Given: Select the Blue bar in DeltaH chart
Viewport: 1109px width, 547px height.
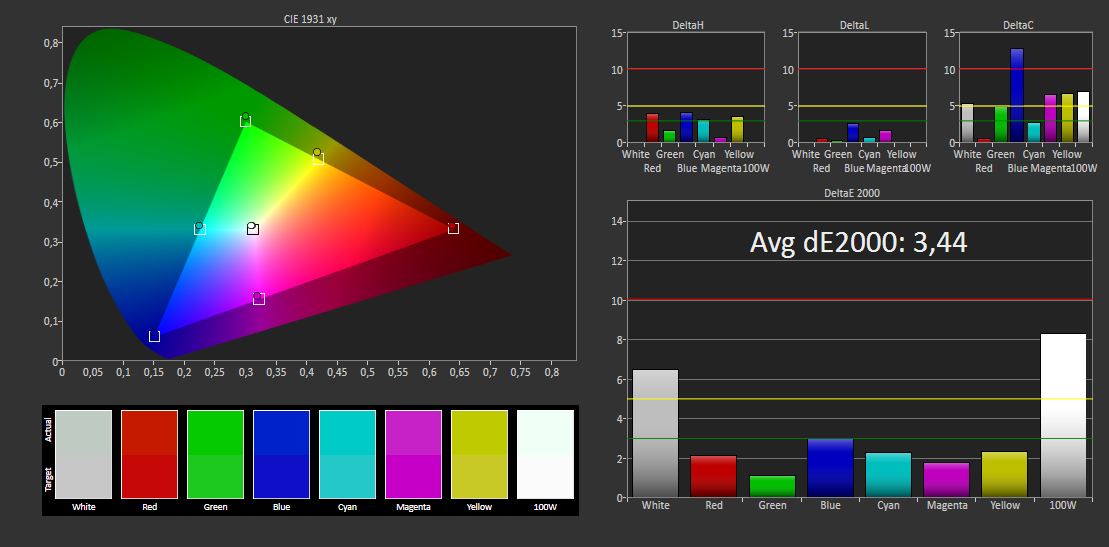Looking at the screenshot, I should (686, 127).
